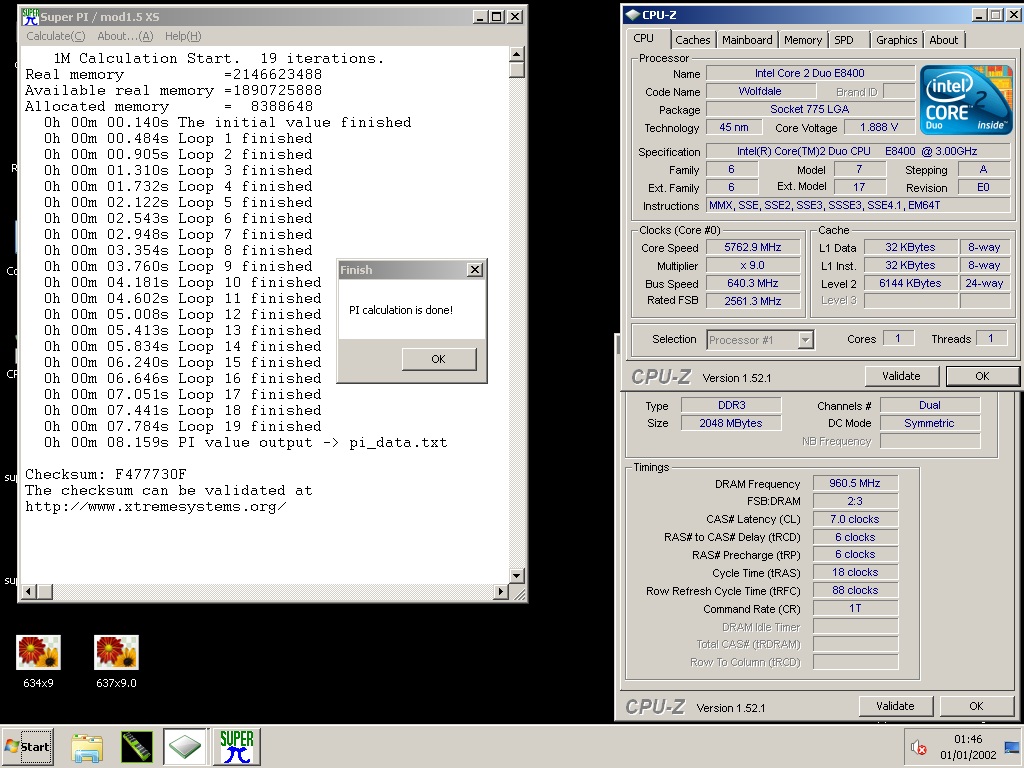Open the file explorer taskbar icon

tap(87, 746)
